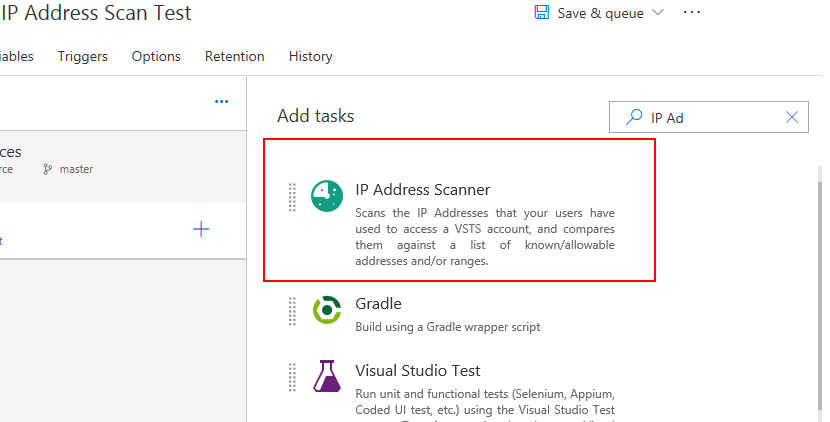Click the IP Address Scanner description text
The image size is (830, 422).
tap(485, 237)
